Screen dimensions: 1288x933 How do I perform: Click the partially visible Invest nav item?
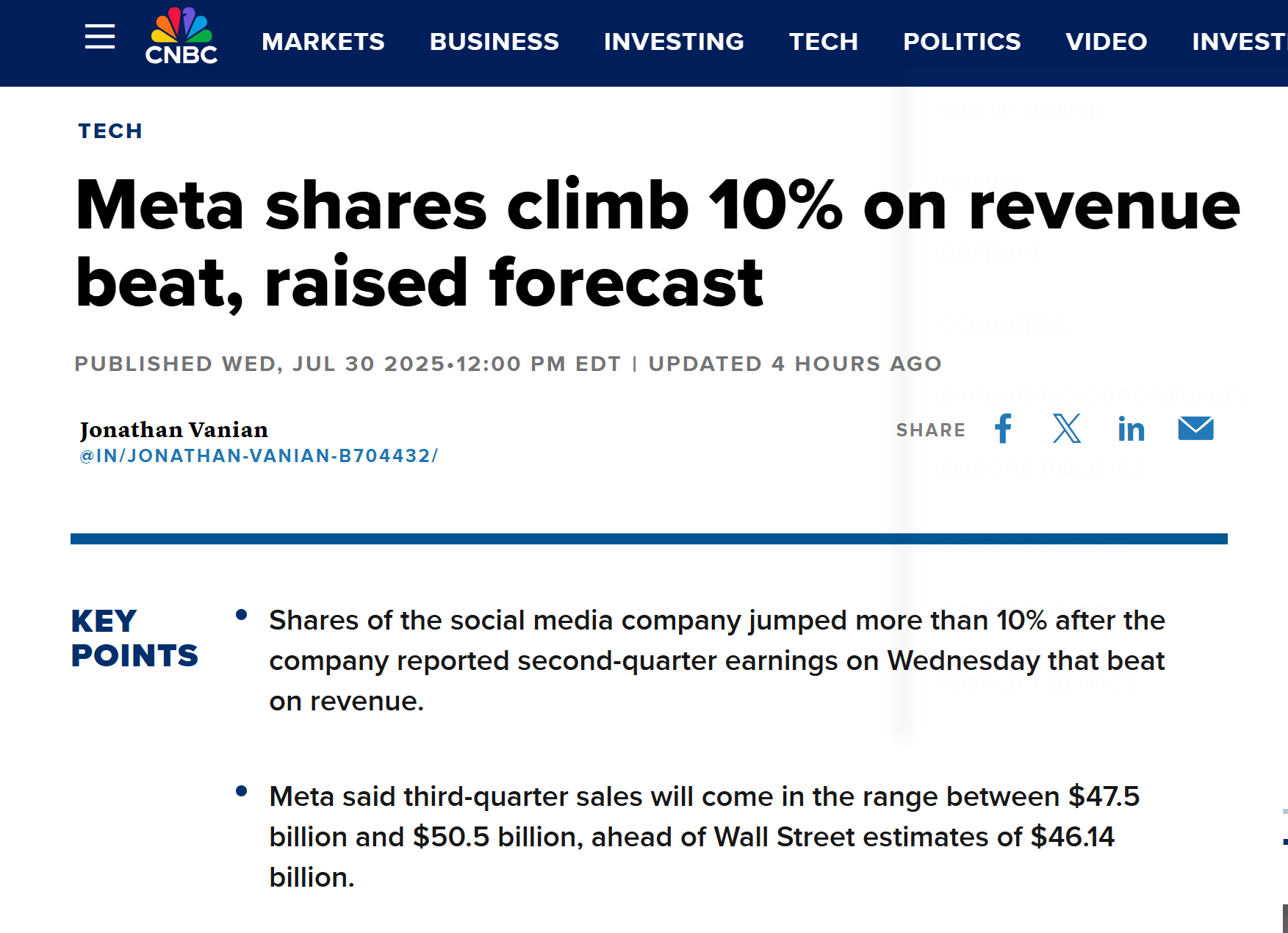[x=1239, y=42]
